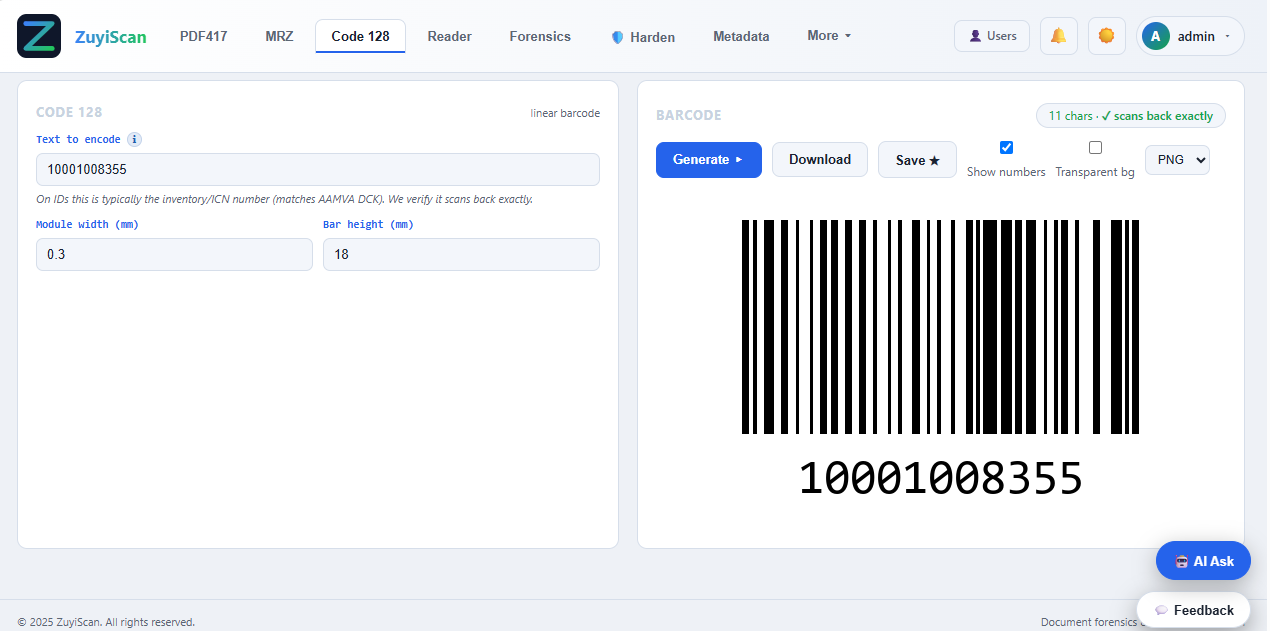This screenshot has width=1270, height=631.
Task: Click the admin avatar circle
Action: point(1155,36)
